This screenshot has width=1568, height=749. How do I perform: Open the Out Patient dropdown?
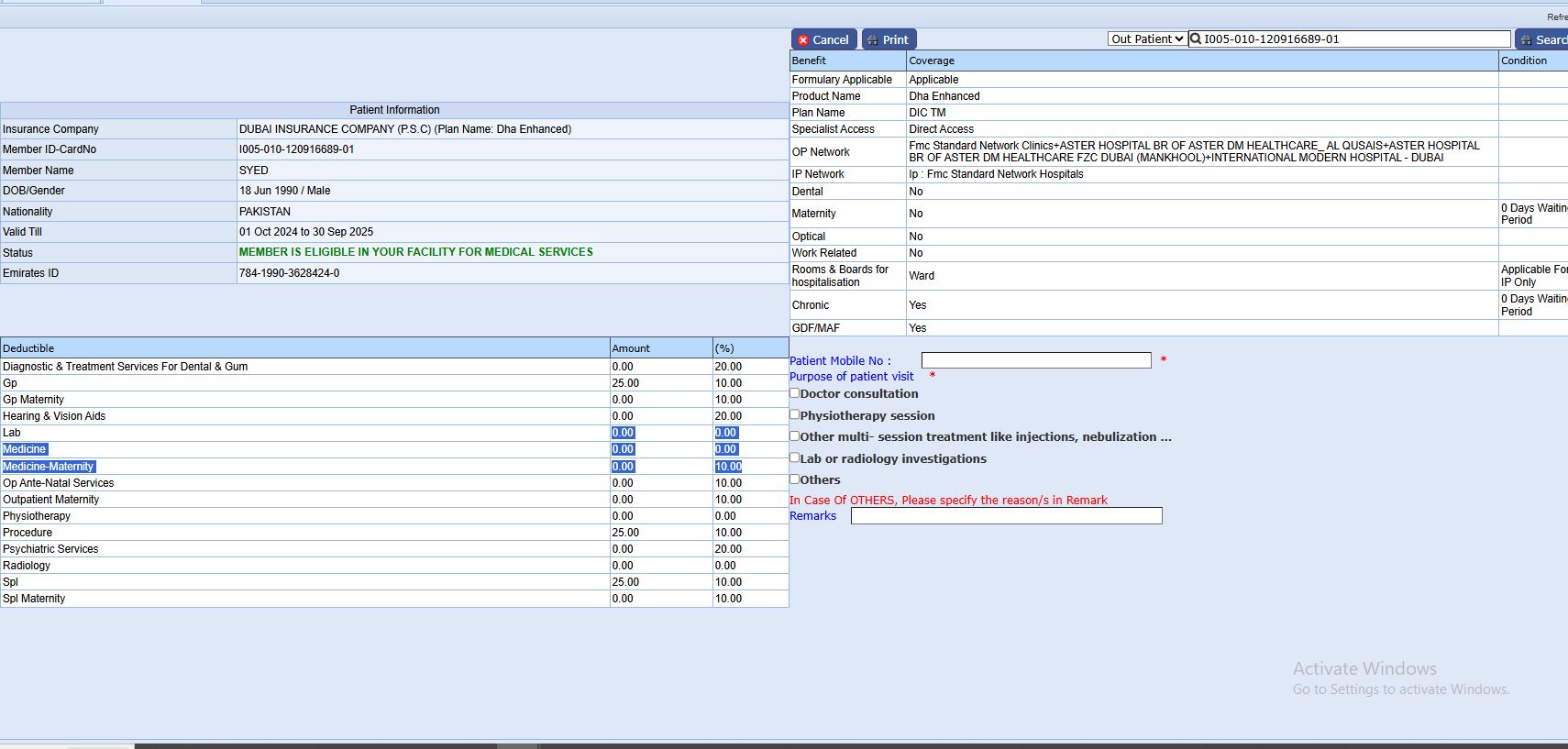(x=1147, y=39)
